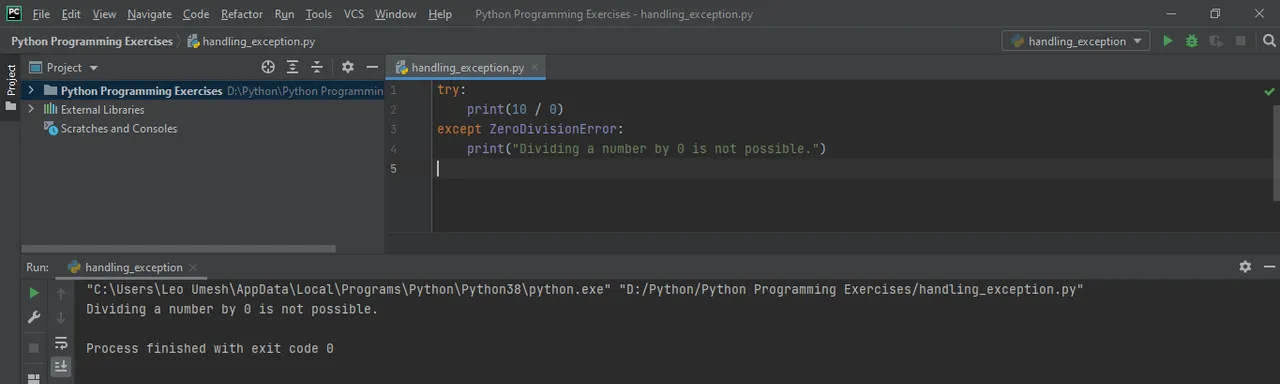The image size is (1280, 384).
Task: Open the VCS menu
Action: pos(354,14)
